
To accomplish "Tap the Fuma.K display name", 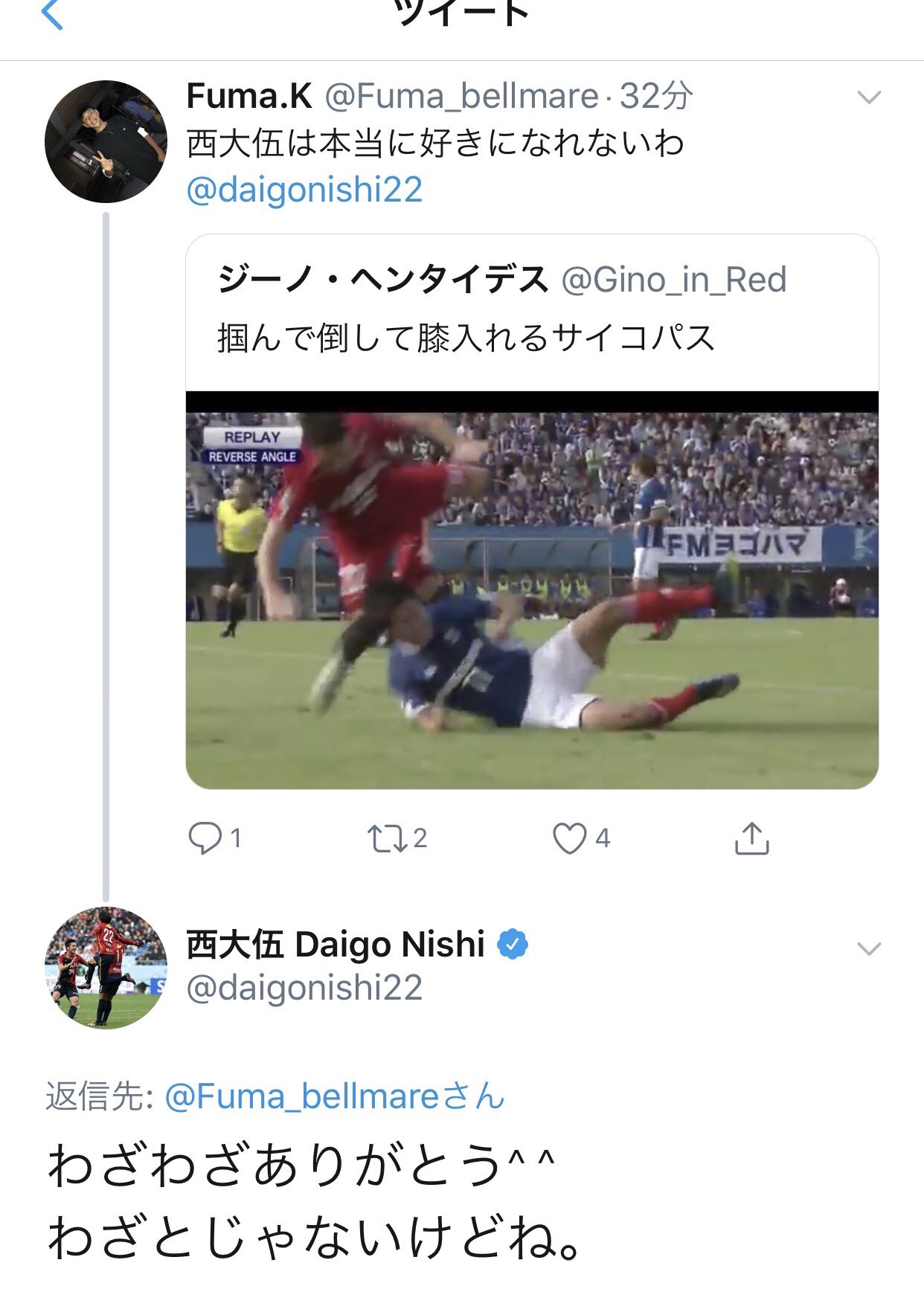I will 249,96.
